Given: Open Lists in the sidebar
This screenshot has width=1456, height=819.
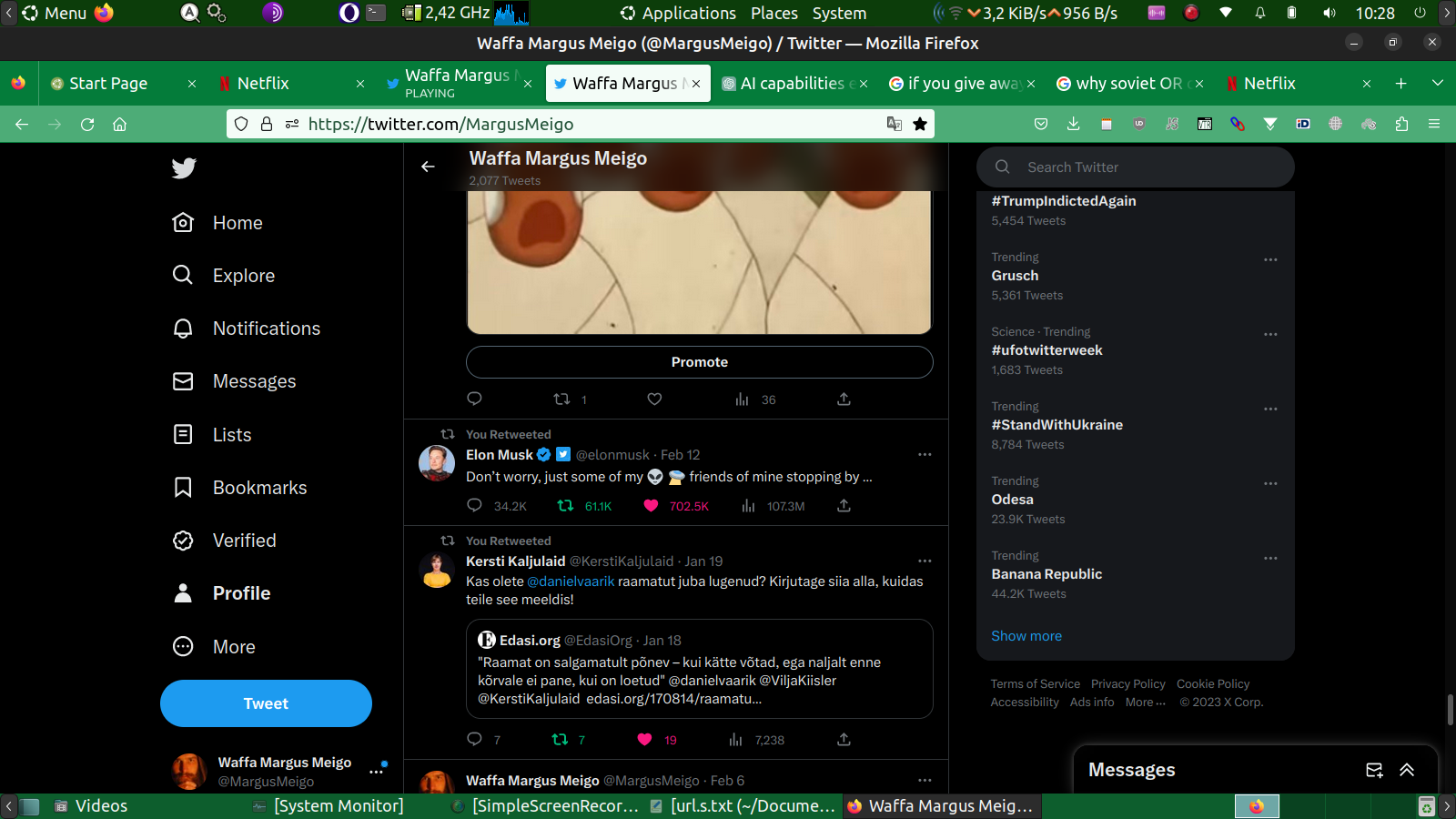Looking at the screenshot, I should [212, 435].
